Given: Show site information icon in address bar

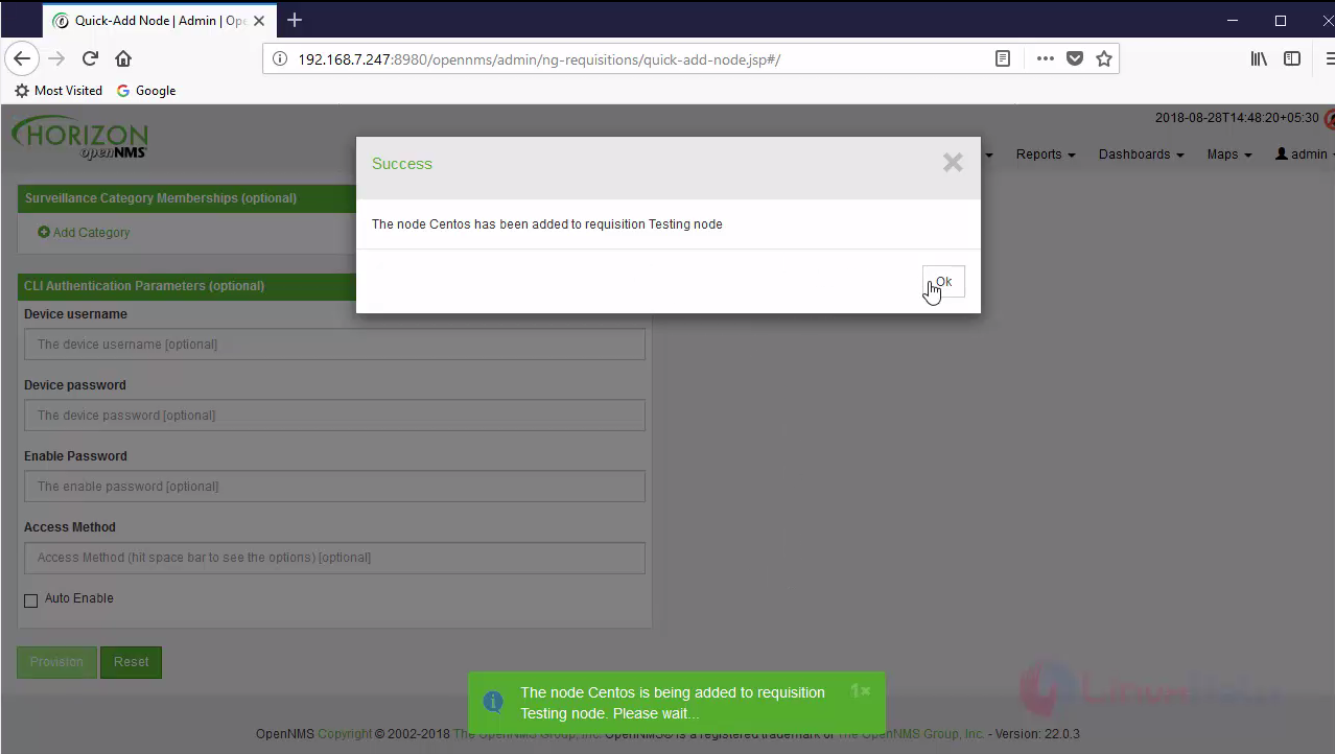Looking at the screenshot, I should [281, 59].
